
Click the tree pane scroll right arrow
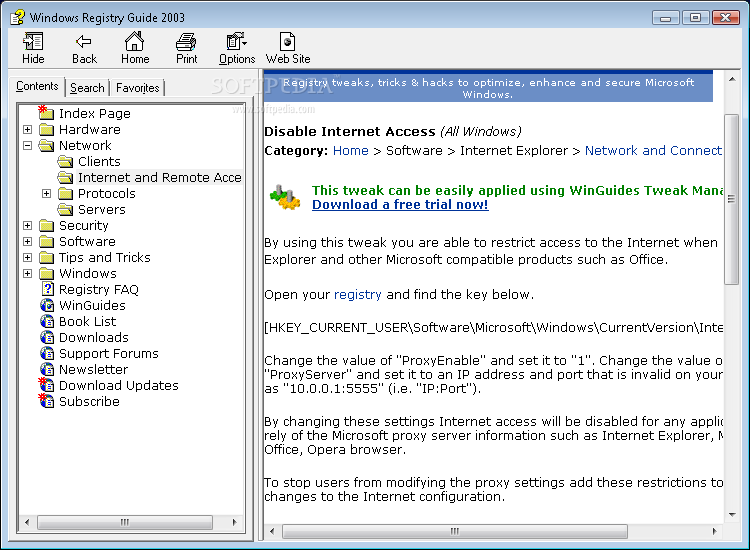234,522
